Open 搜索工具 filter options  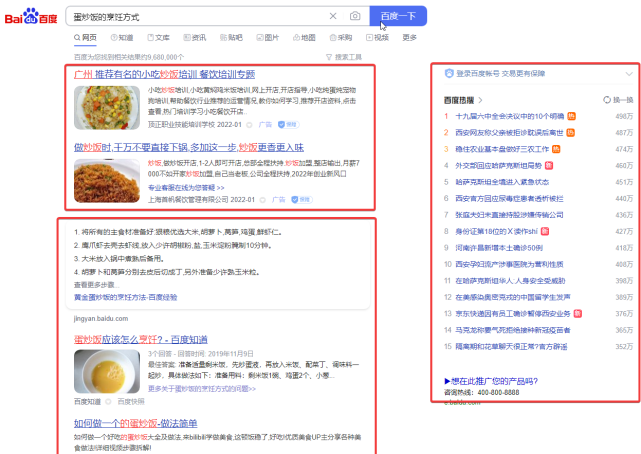pyautogui.click(x=343, y=57)
